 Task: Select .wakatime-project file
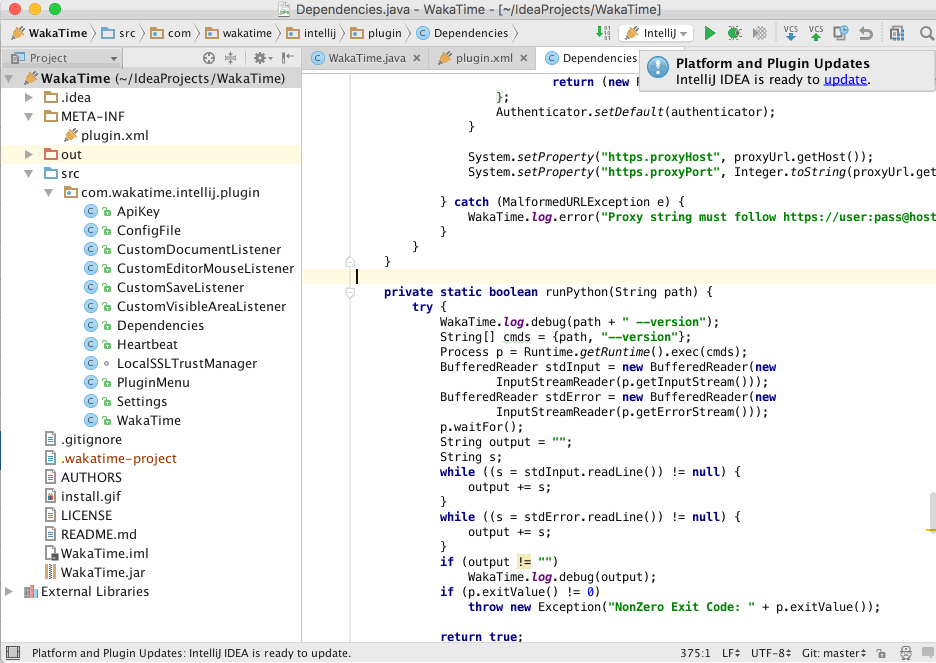tap(119, 458)
